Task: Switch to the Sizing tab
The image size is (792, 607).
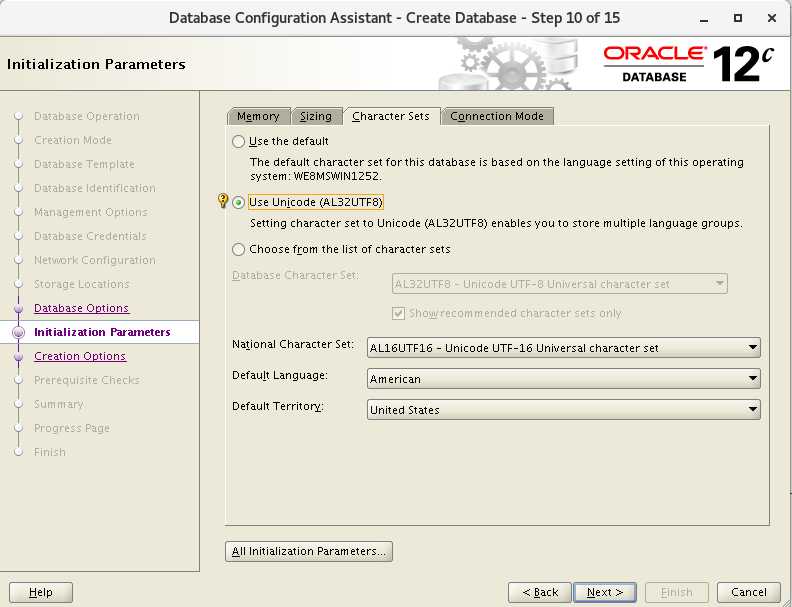Action: 316,116
